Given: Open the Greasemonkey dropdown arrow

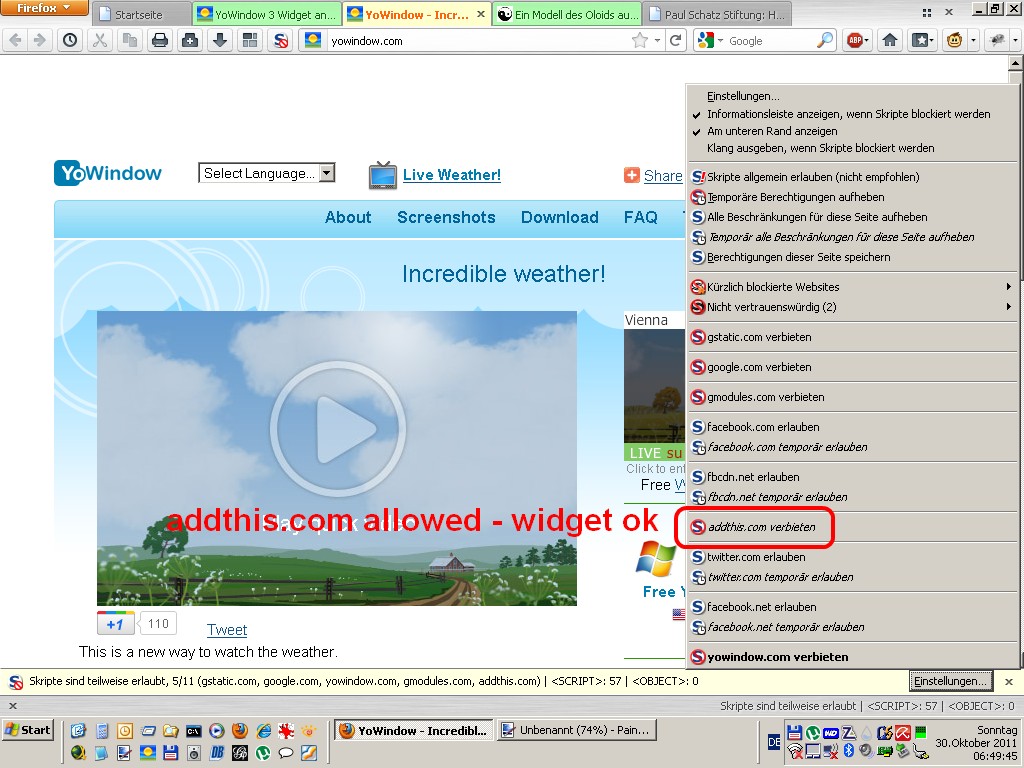Looking at the screenshot, I should click(x=972, y=40).
